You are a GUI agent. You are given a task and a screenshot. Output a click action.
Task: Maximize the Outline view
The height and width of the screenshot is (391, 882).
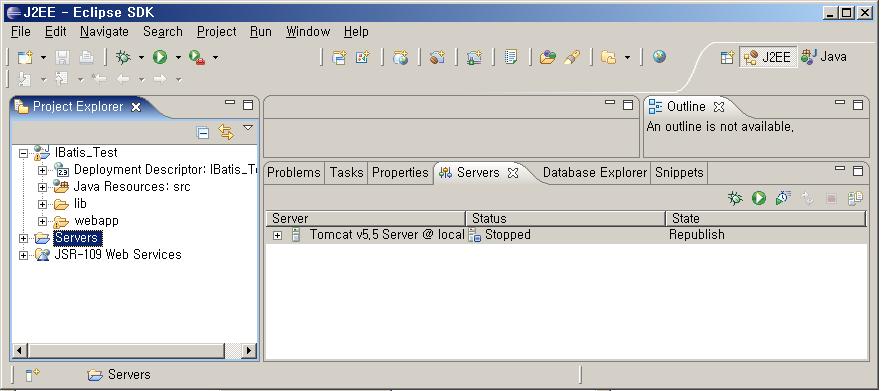(x=857, y=105)
